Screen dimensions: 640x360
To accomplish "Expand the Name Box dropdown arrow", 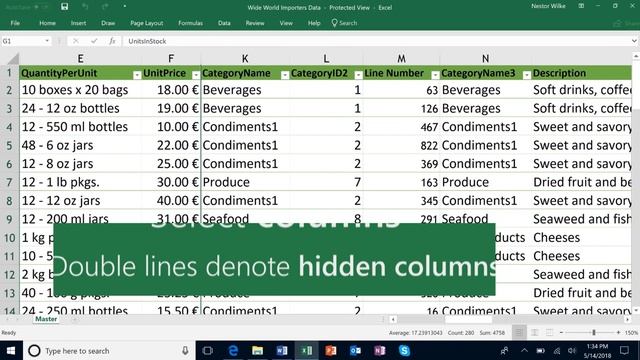I will point(47,41).
